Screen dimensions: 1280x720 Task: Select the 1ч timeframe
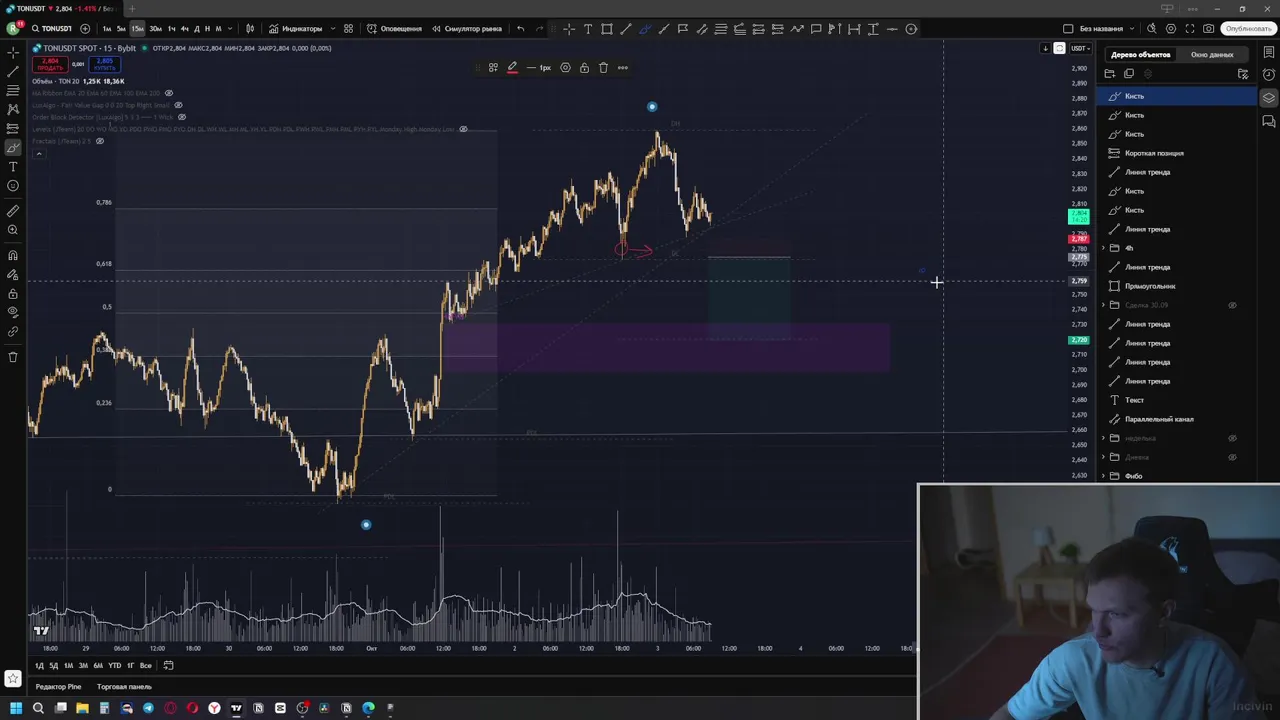(171, 29)
